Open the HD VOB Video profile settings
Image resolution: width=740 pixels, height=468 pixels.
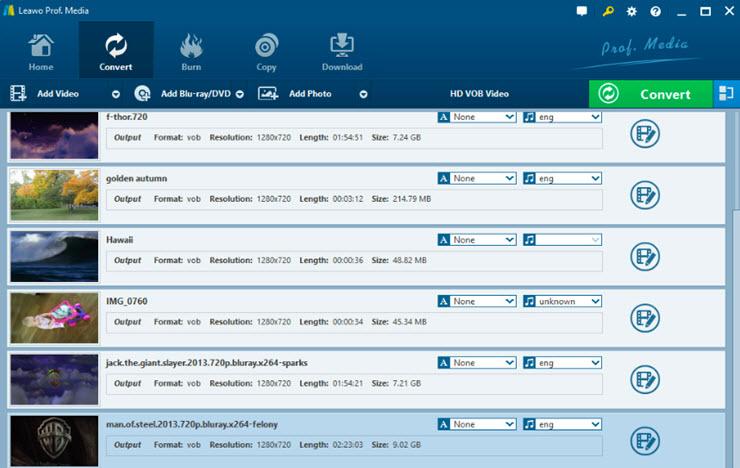(x=479, y=94)
